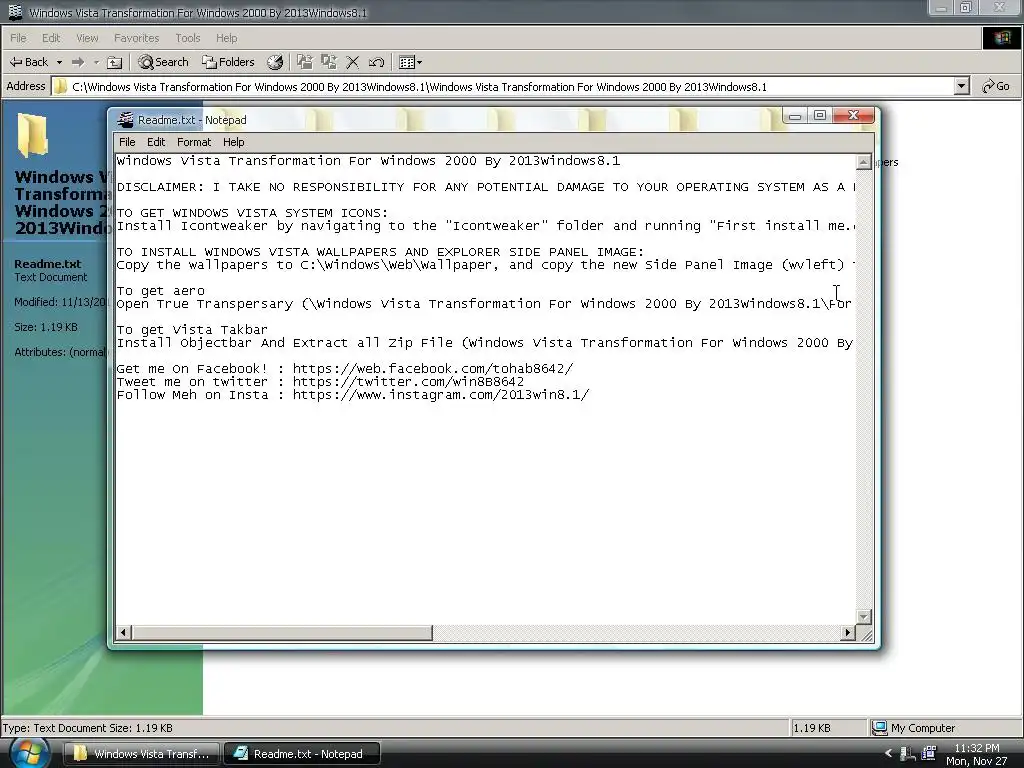1024x768 pixels.
Task: Open the Views dropdown button
Action: pyautogui.click(x=410, y=62)
